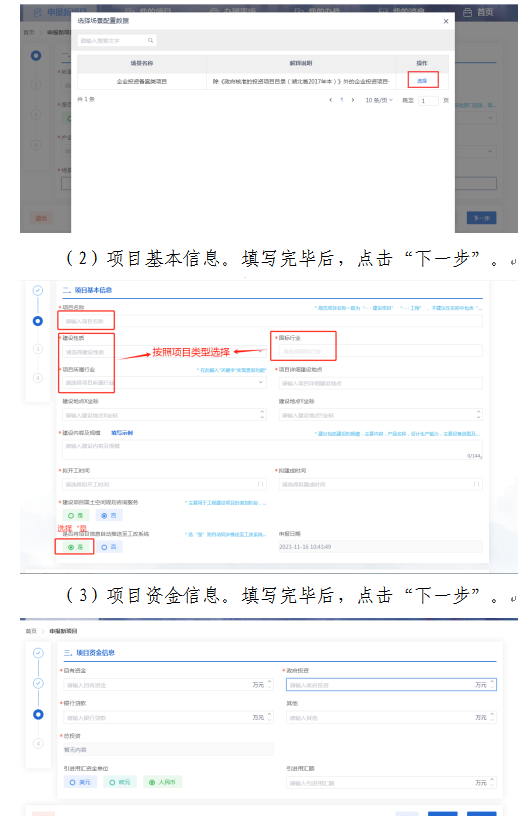This screenshot has height=816, width=520.
Task: Click the current step two circle in basic info form
Action: click(x=38, y=321)
